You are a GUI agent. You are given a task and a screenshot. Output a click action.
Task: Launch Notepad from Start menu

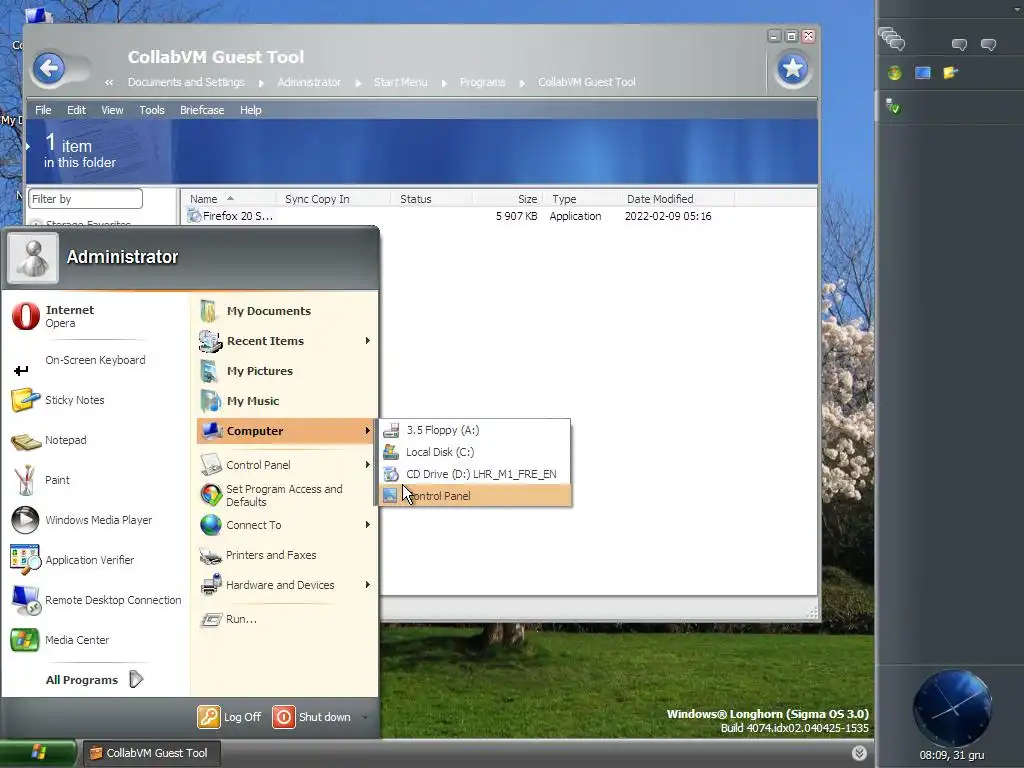click(51, 440)
